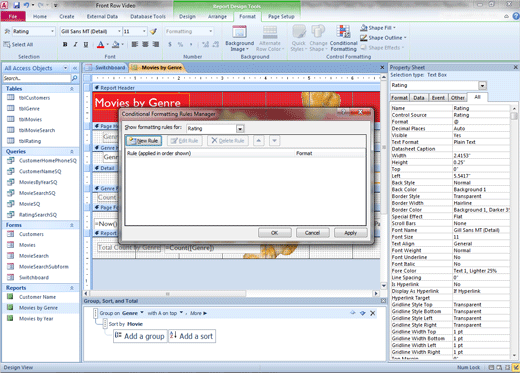This screenshot has height=373, width=520.
Task: Click the navigation pane Search field
Action: click(x=36, y=78)
